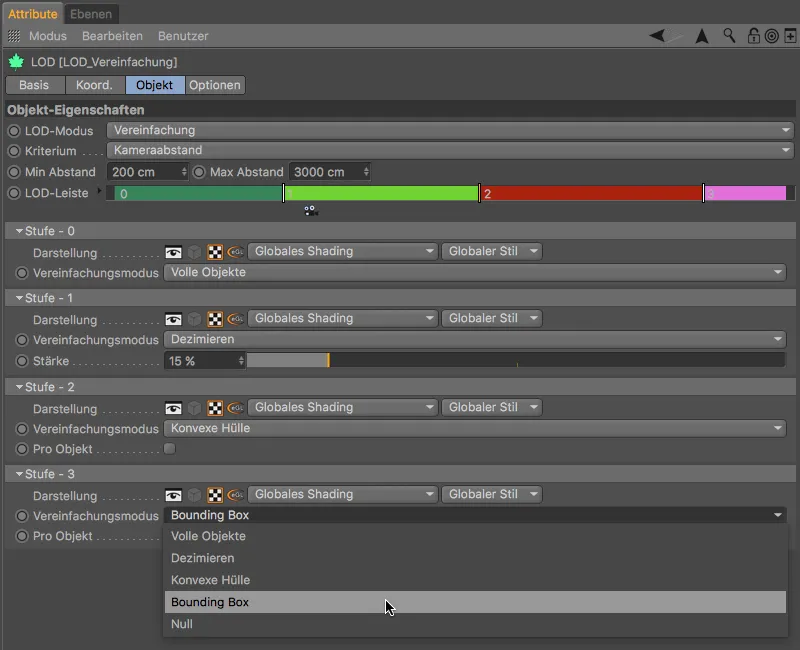Click the red LOD level 2 segment

pos(591,193)
